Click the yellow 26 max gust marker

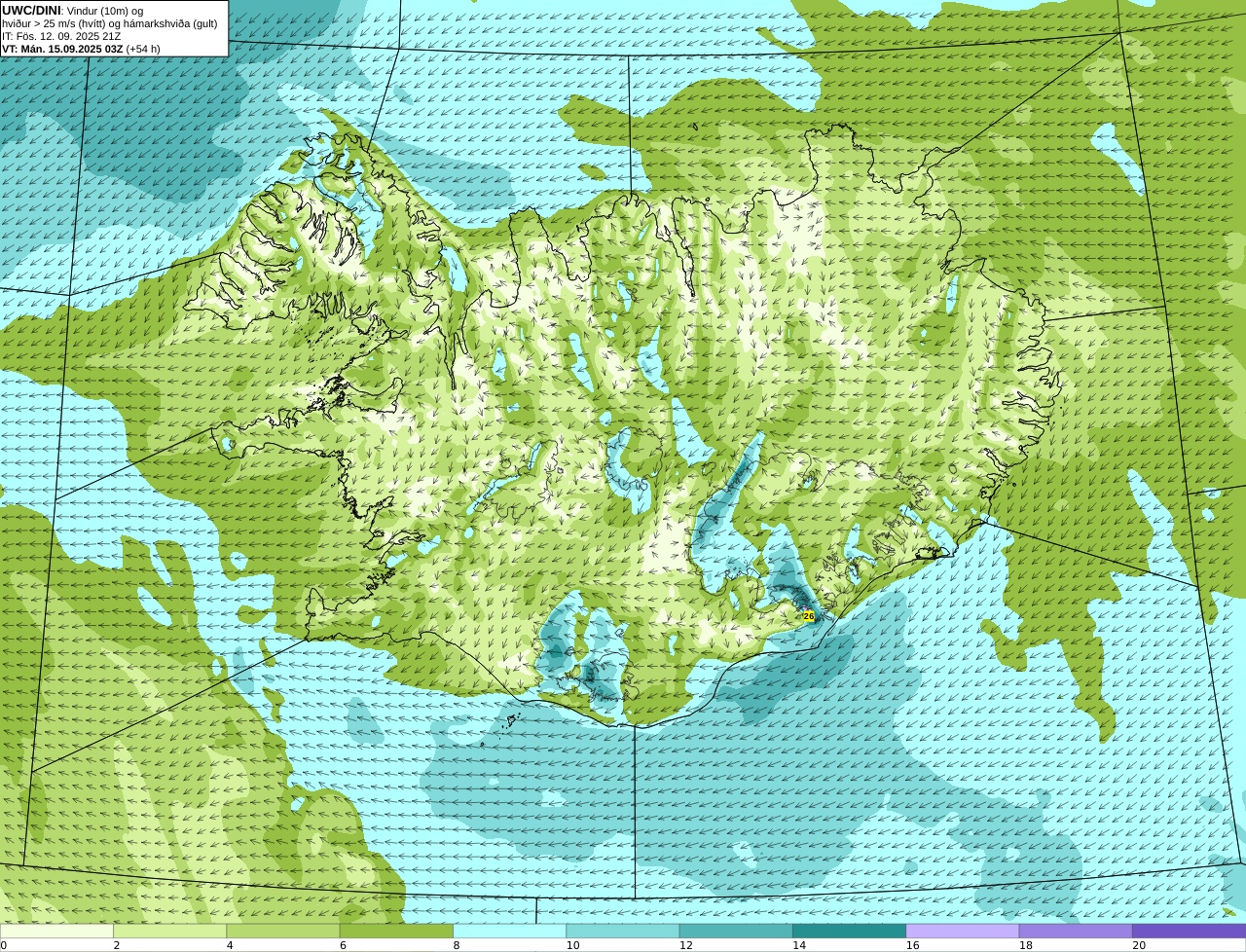(808, 616)
